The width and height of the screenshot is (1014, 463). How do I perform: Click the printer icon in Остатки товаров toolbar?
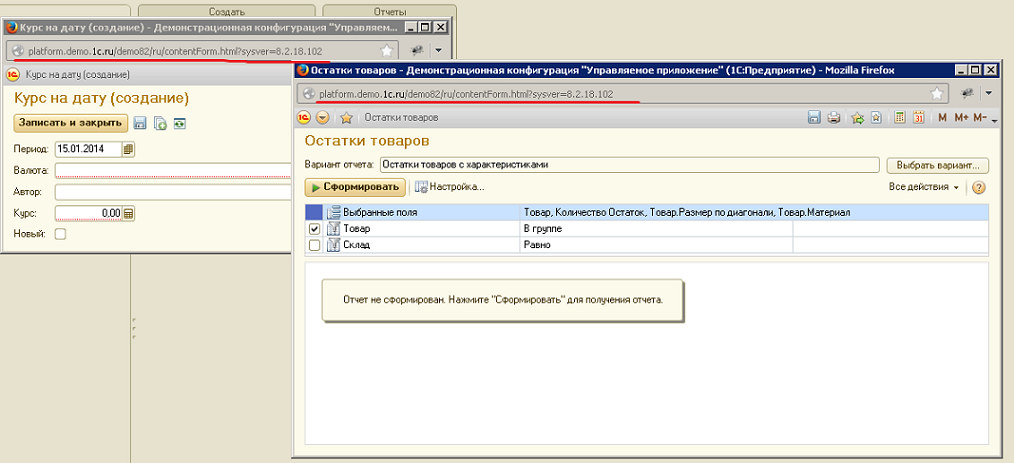pos(834,118)
